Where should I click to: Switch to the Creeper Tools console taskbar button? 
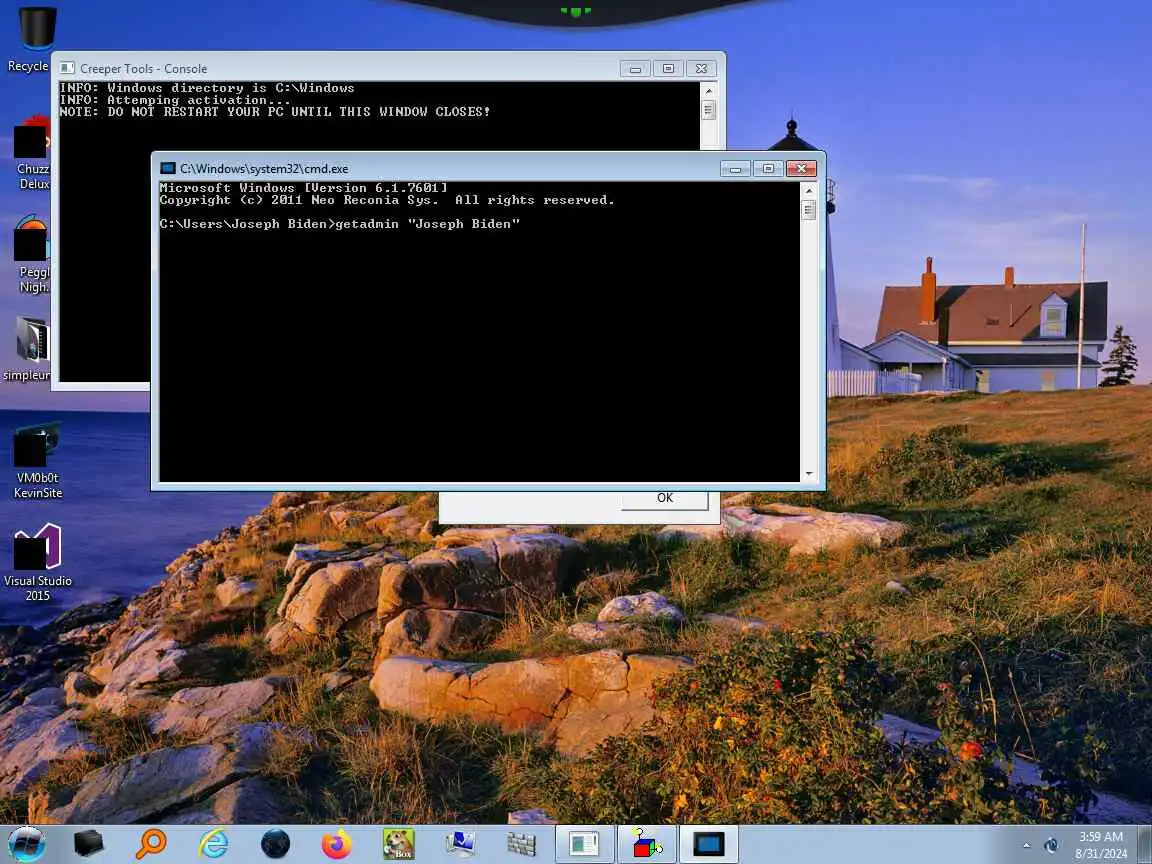[x=585, y=844]
